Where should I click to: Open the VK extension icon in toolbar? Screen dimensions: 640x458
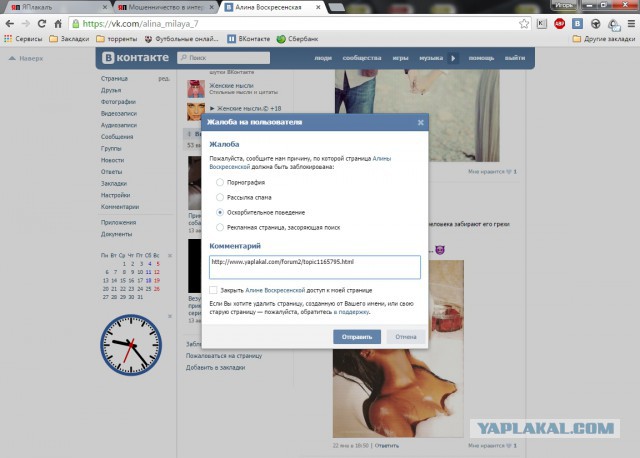pyautogui.click(x=577, y=24)
